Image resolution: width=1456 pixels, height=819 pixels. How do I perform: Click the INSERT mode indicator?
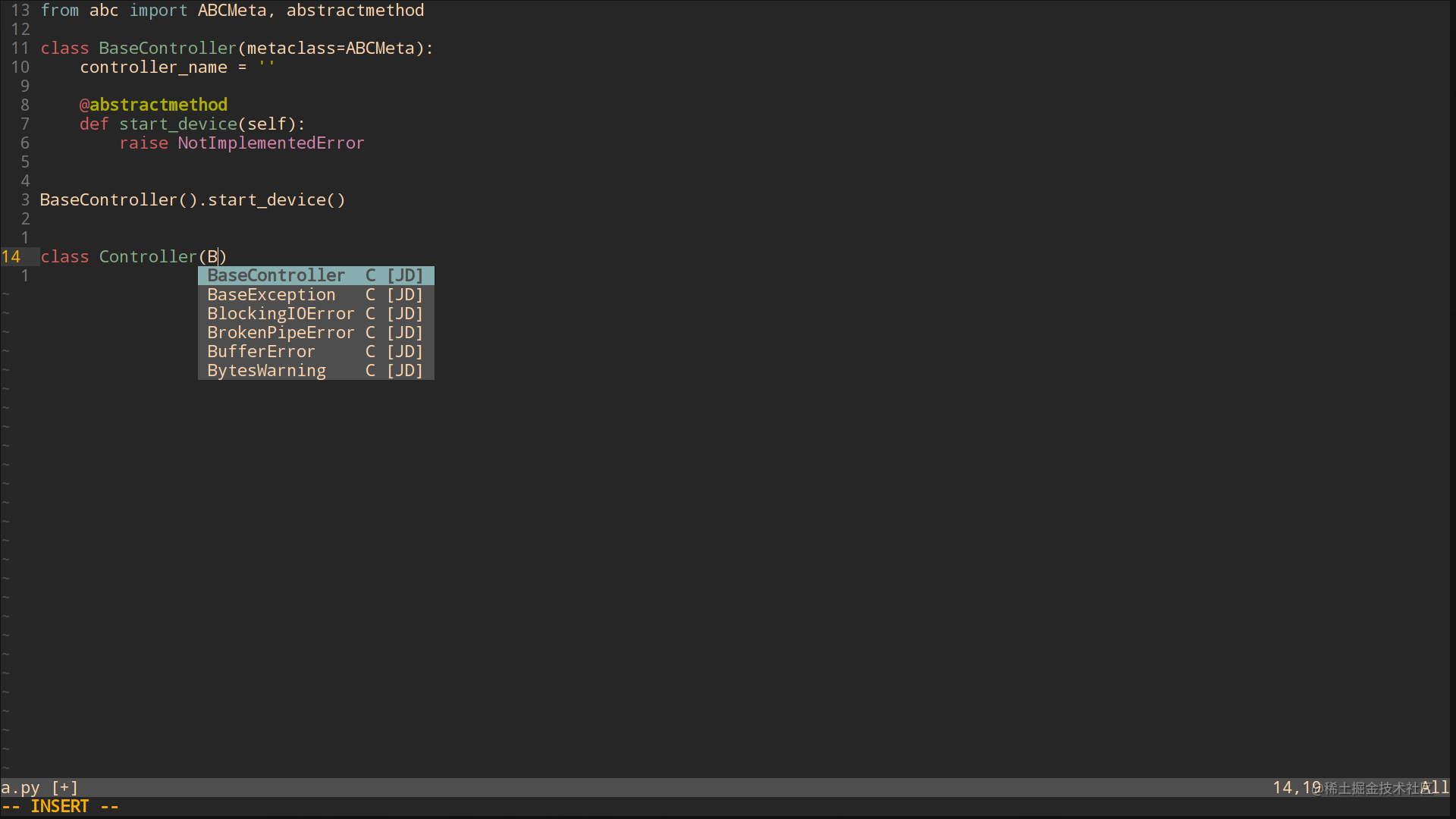[61, 805]
